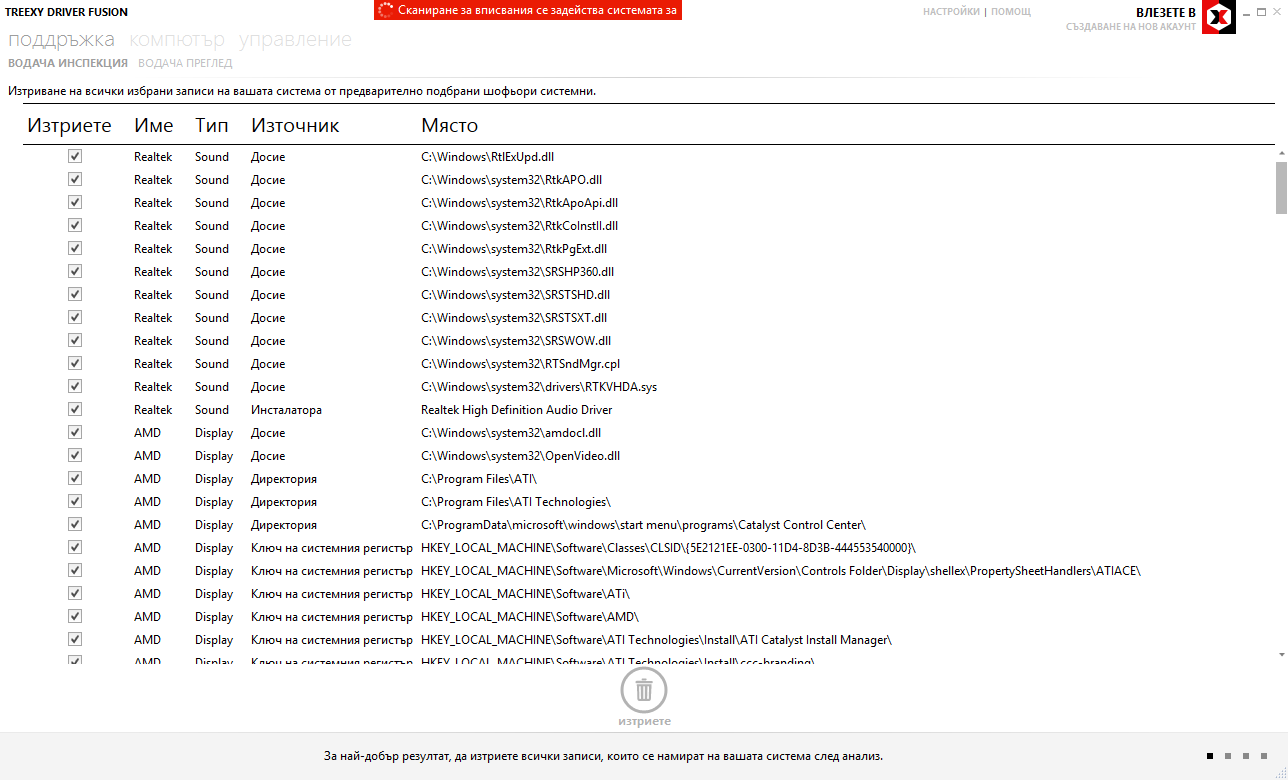Select the ВОДАЧА ПРЕГЛЕД sub-tab
Screen dimensions: 1288x780
[x=185, y=63]
